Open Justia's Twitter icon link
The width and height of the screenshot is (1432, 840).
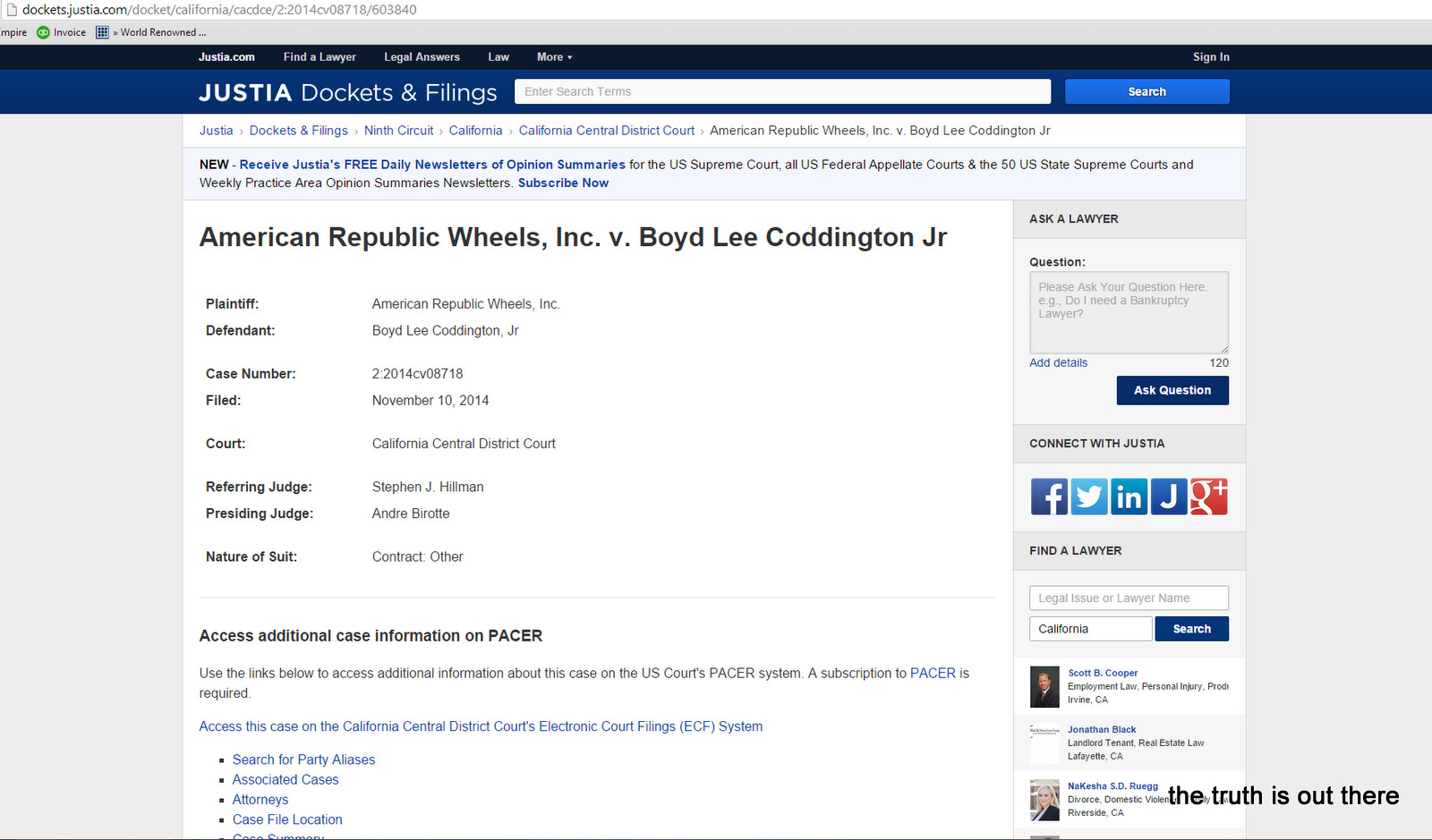tap(1088, 496)
